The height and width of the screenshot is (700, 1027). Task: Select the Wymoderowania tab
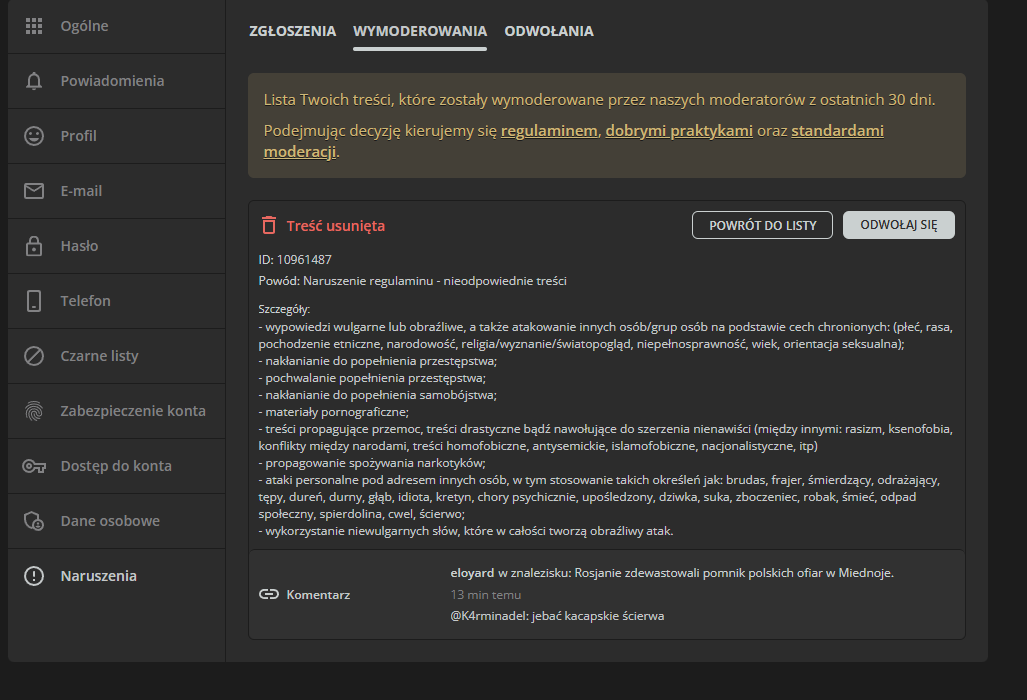[420, 31]
